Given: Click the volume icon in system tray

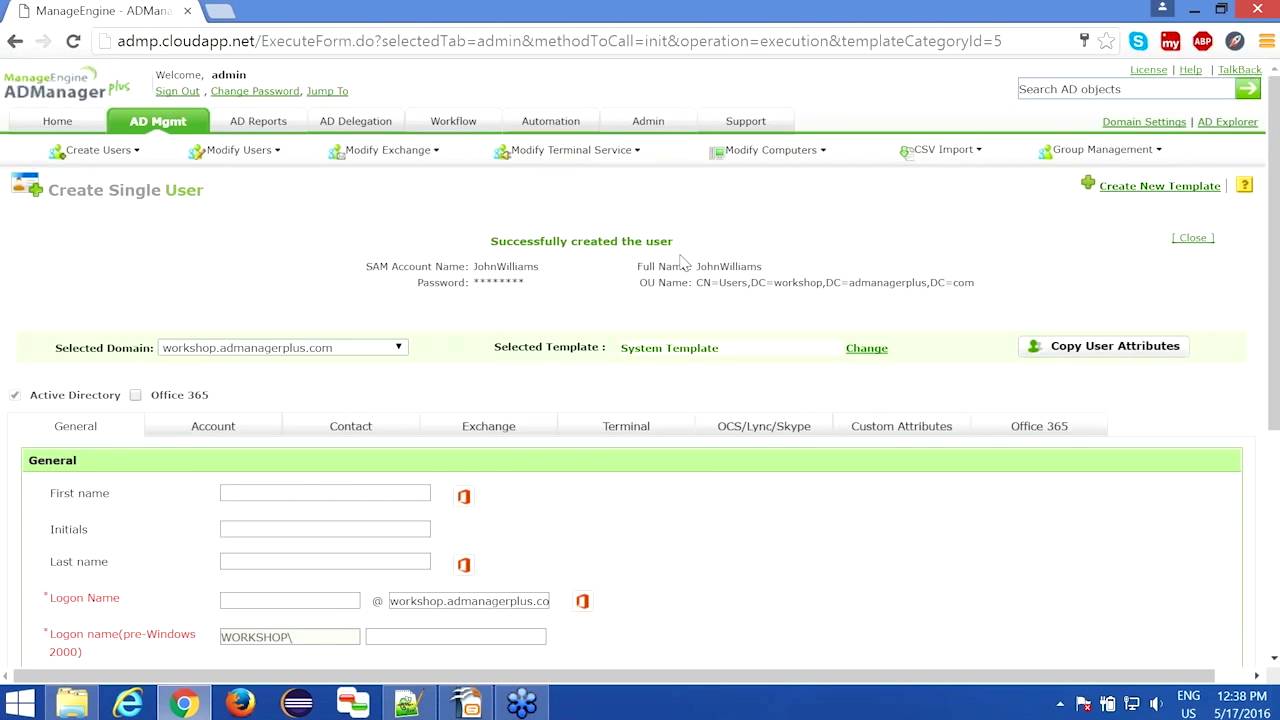Looking at the screenshot, I should [x=1156, y=703].
